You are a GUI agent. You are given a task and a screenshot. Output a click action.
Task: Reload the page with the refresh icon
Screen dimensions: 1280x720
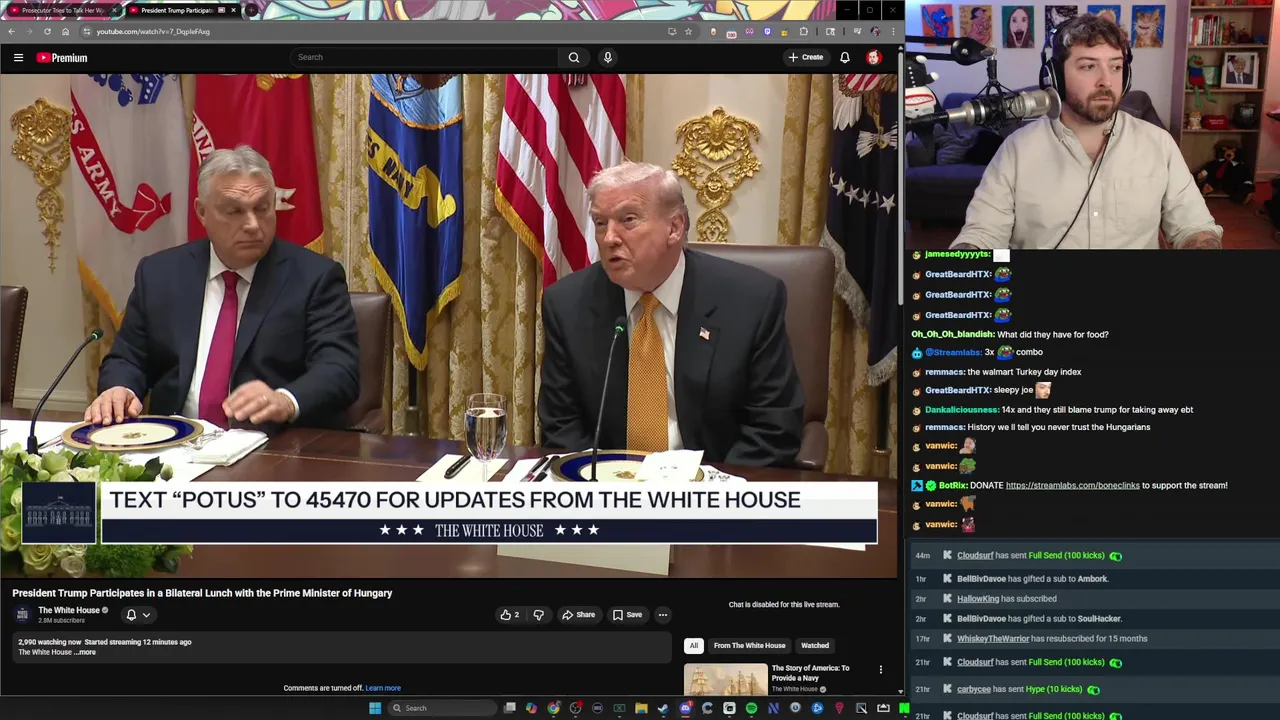[x=47, y=31]
